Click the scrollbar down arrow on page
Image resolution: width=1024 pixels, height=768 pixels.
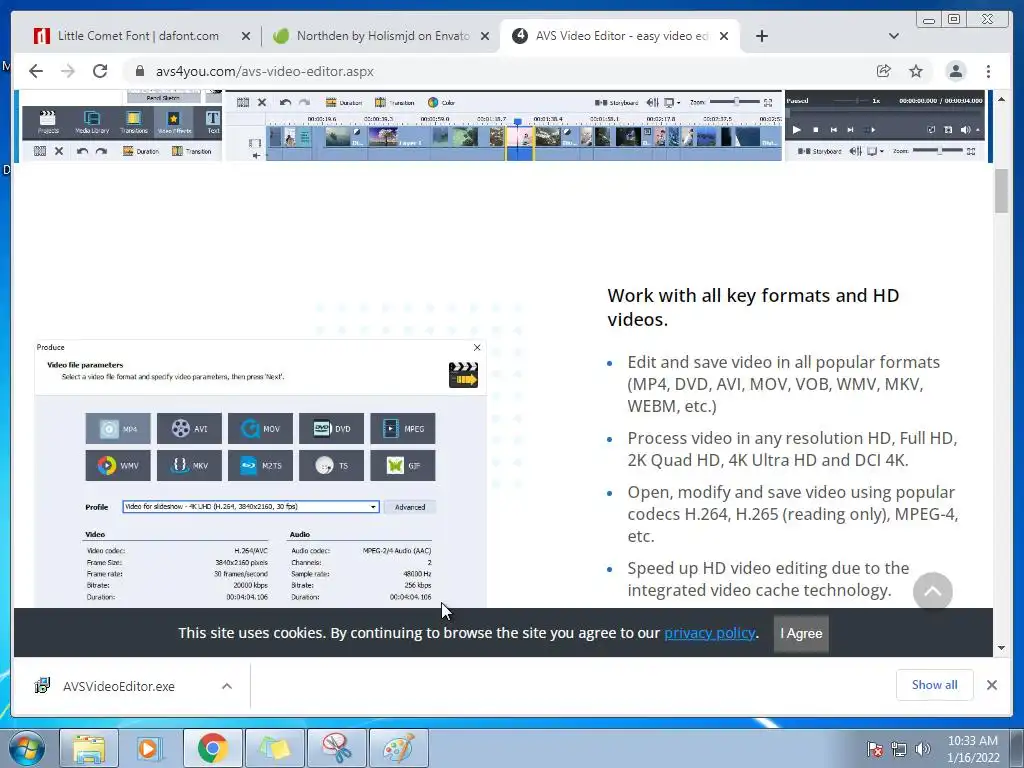pos(1002,648)
